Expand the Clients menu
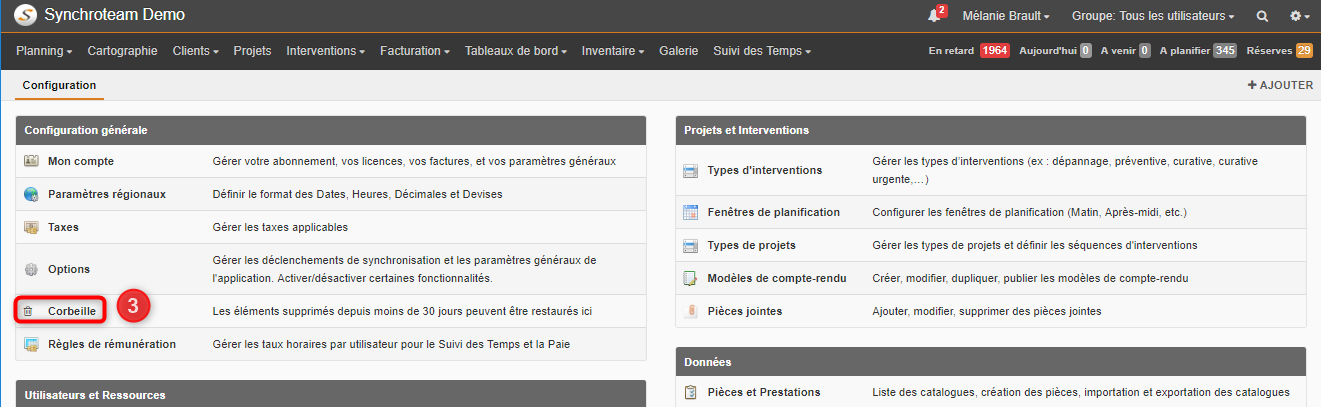This screenshot has width=1321, height=407. (196, 50)
